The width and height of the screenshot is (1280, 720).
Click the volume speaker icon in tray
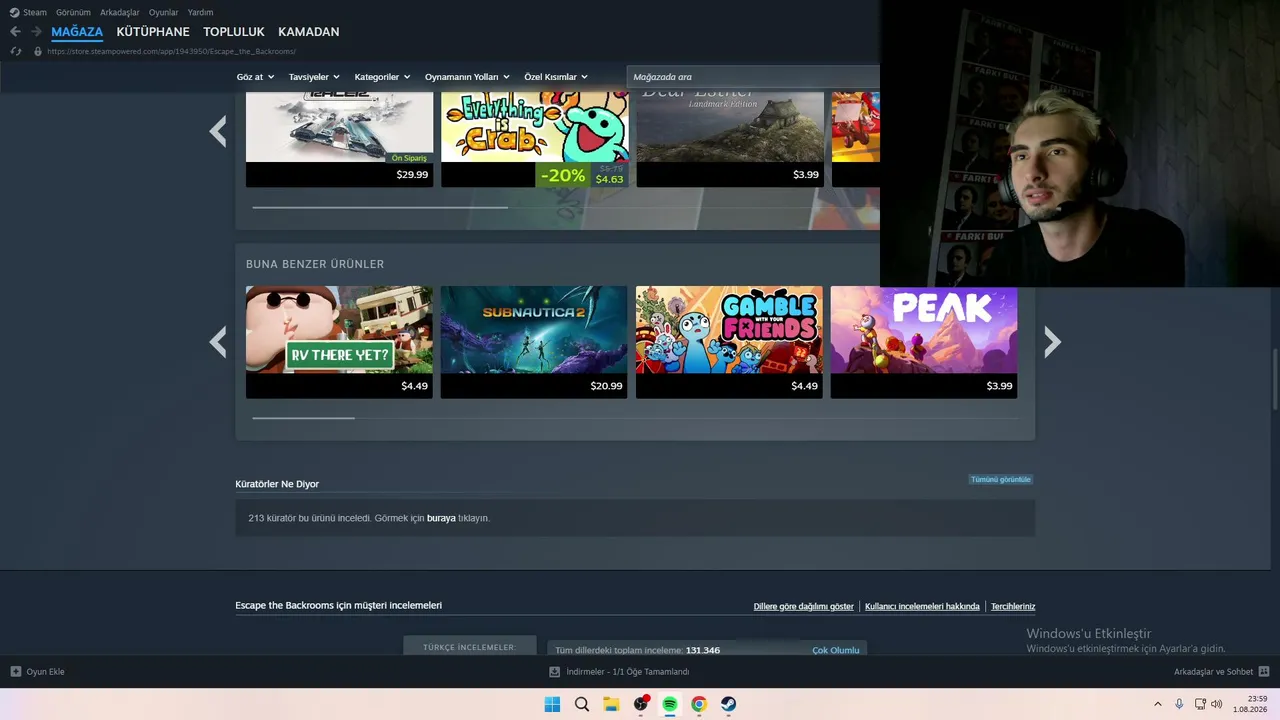coord(1217,704)
